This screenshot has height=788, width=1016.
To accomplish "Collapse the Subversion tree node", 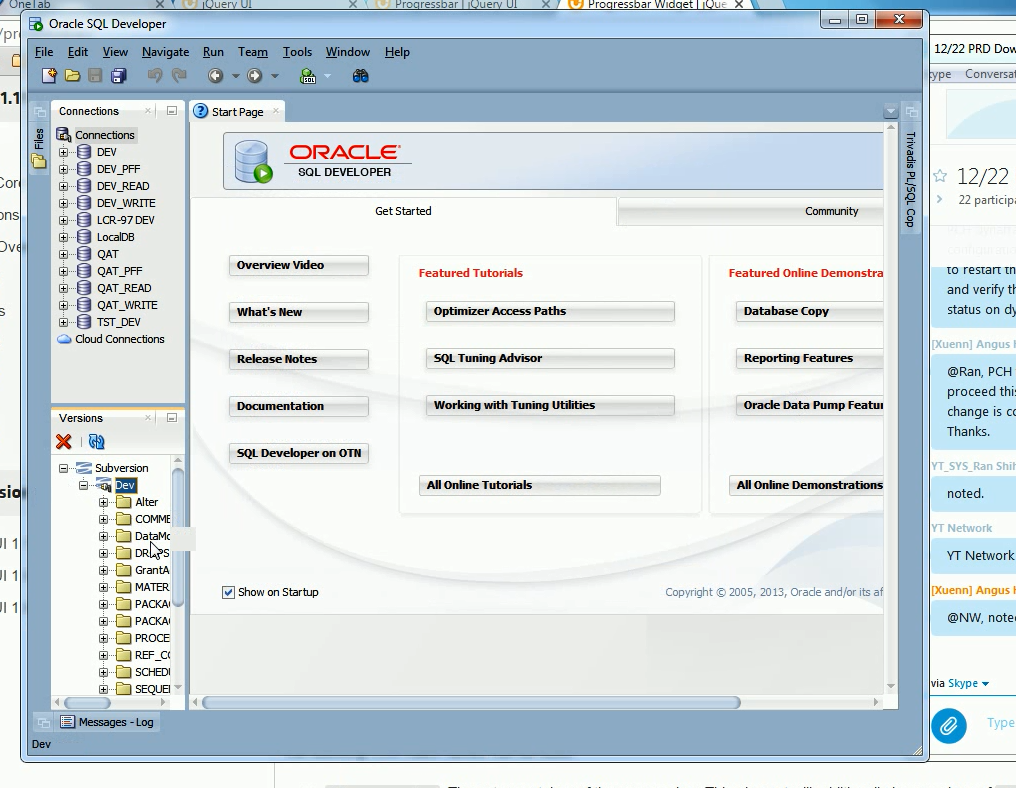I will tap(64, 468).
